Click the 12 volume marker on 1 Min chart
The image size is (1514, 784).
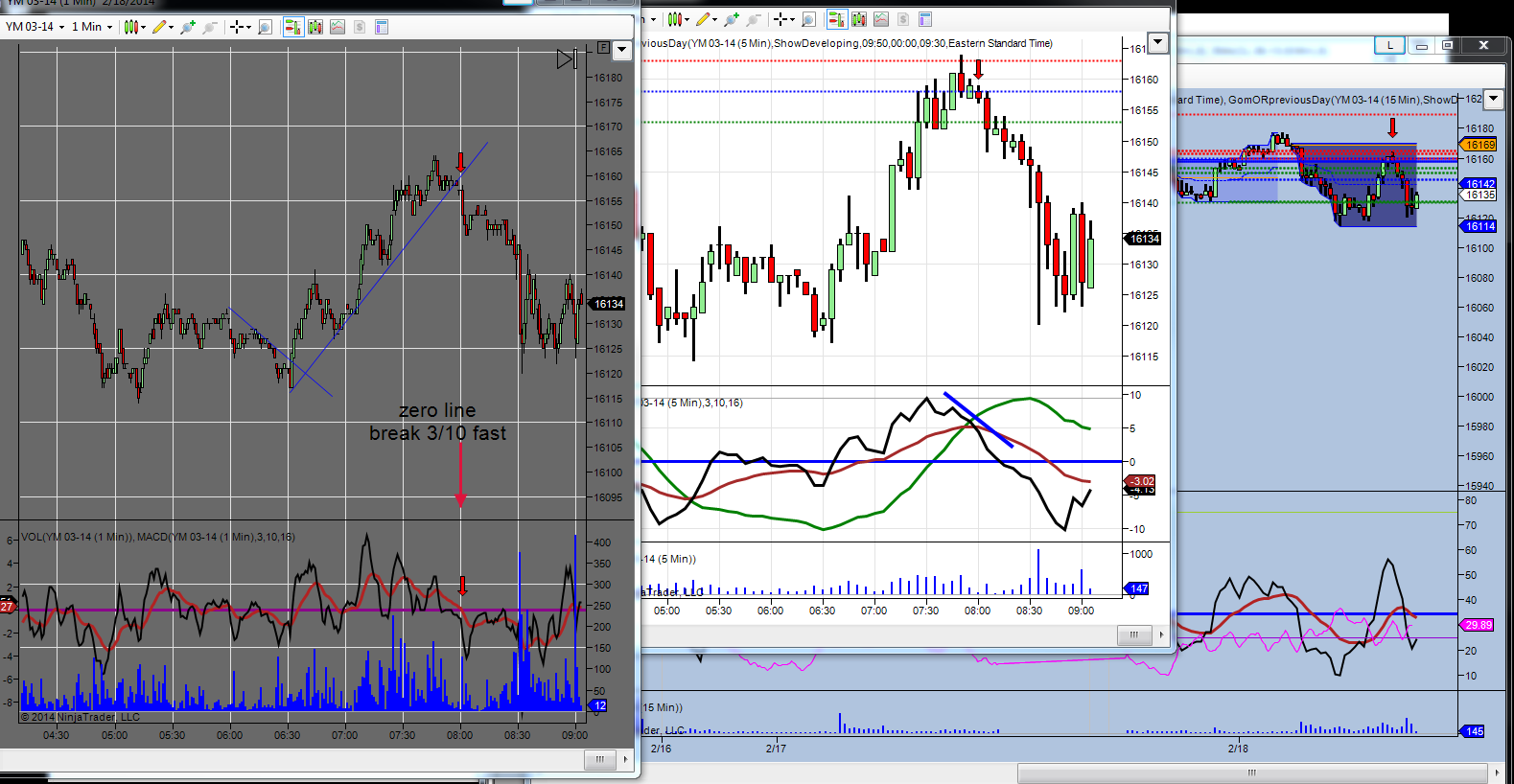[599, 705]
